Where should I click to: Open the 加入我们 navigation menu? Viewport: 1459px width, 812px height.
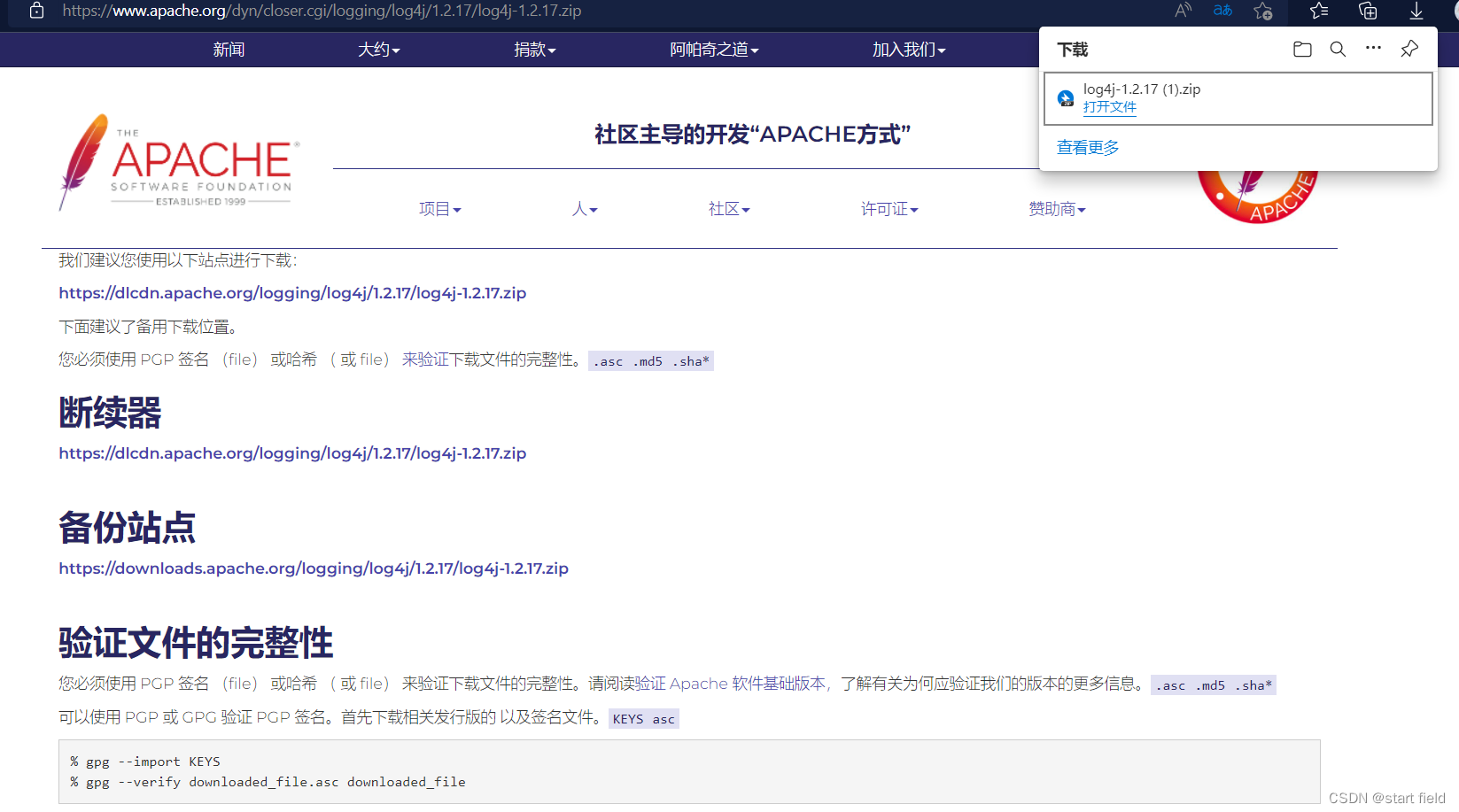[909, 50]
